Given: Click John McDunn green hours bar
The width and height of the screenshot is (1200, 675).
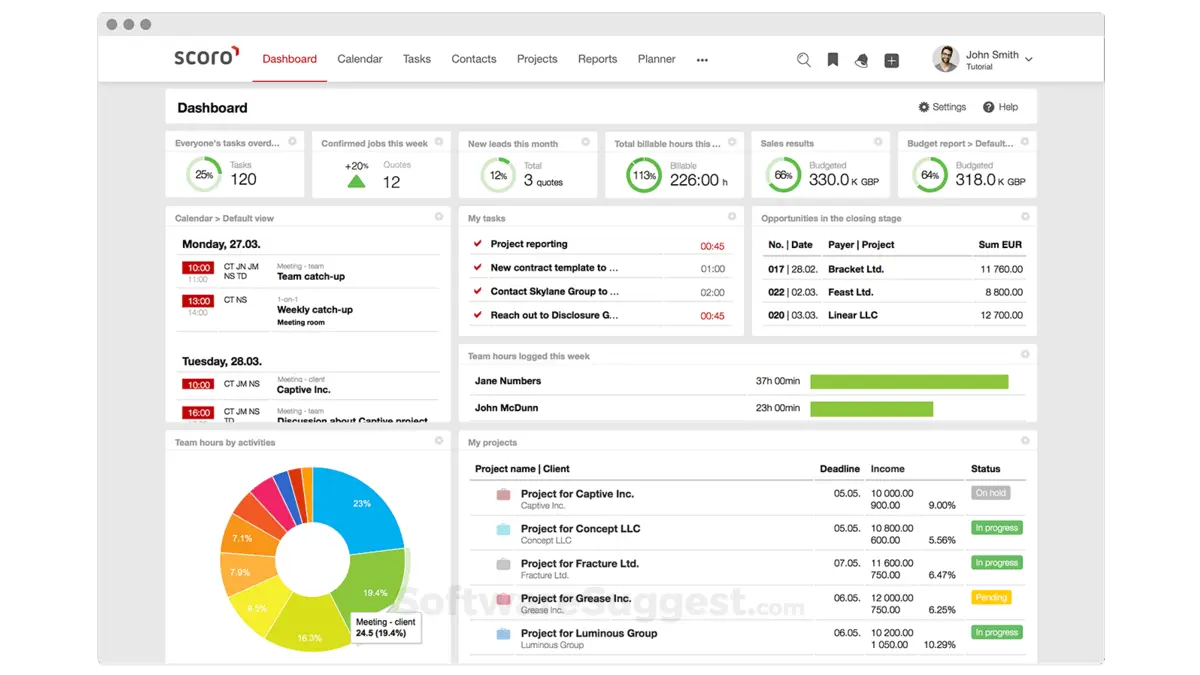Looking at the screenshot, I should (x=871, y=408).
